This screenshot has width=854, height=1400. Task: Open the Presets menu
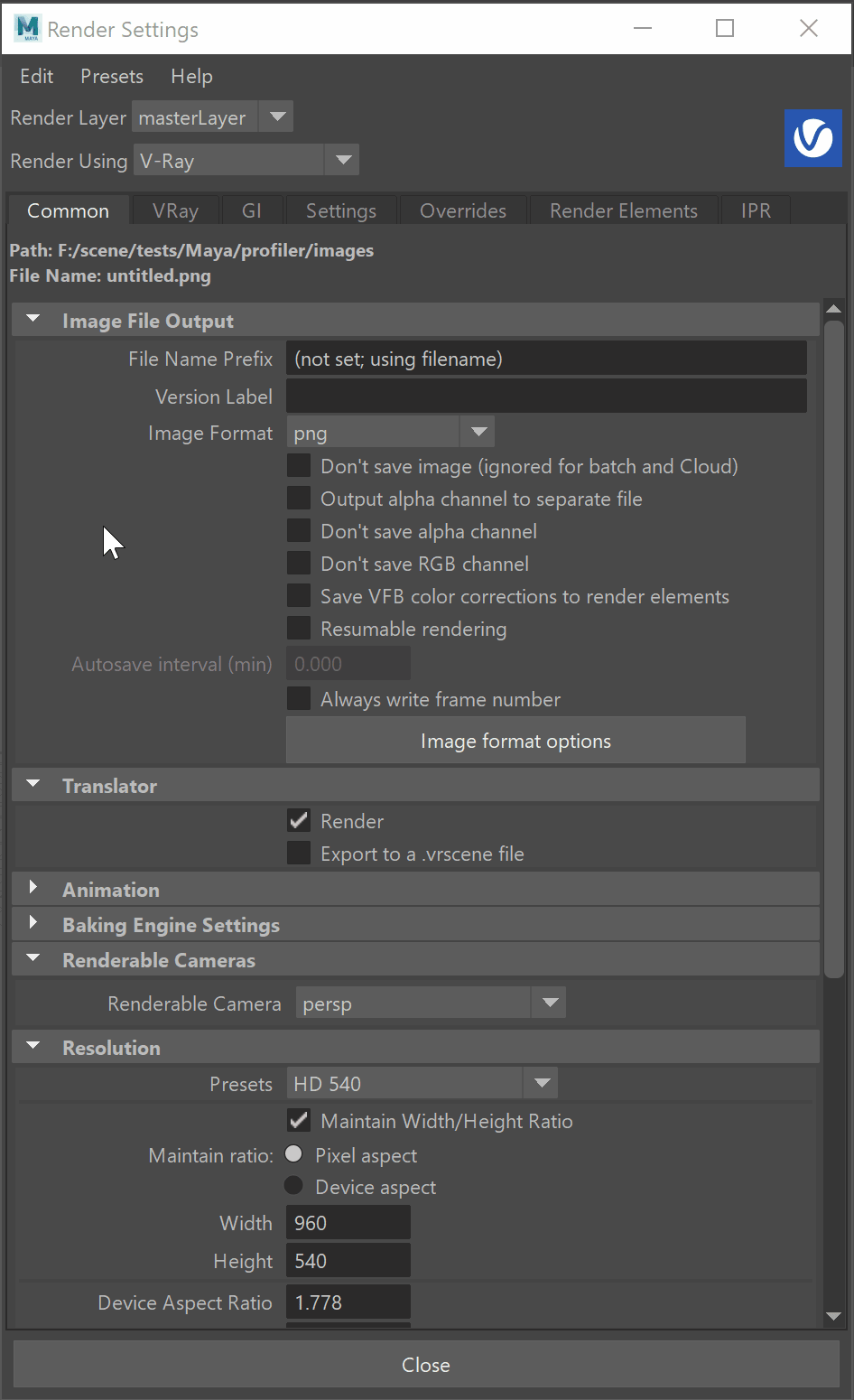[111, 76]
